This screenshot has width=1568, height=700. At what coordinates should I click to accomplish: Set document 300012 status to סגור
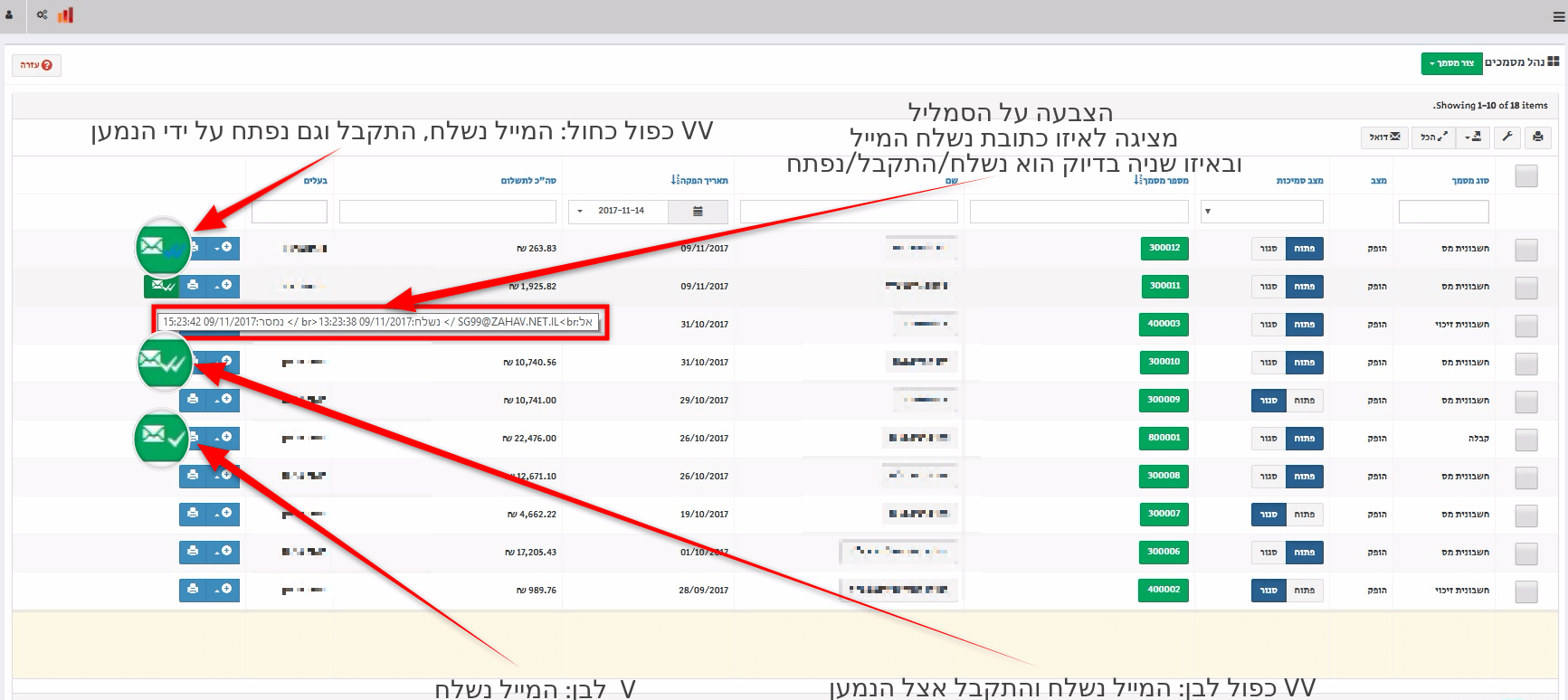point(1269,249)
